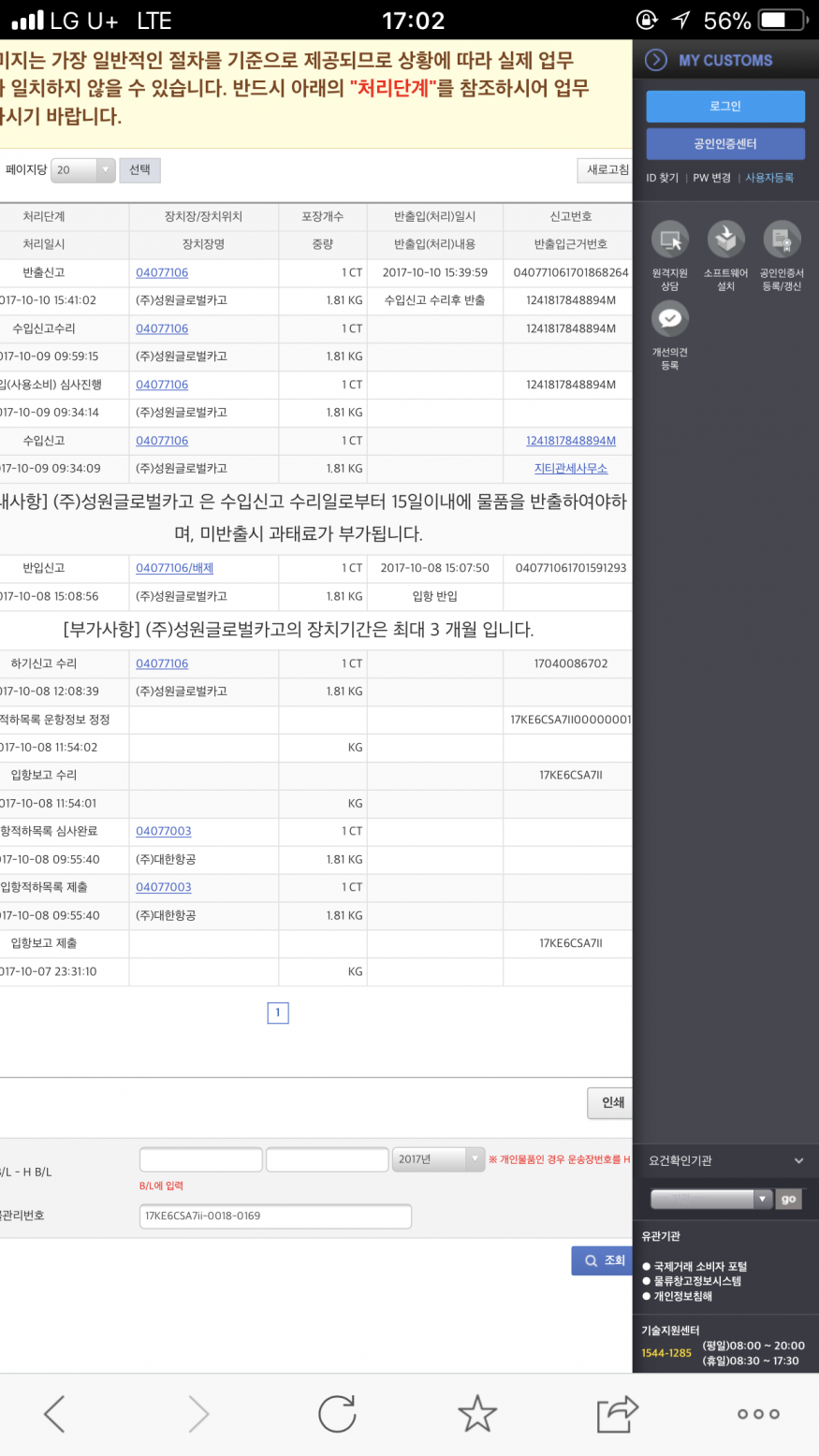Click the 화물관리번호 field with 17KE6CSA7ii-0018-0169
The width and height of the screenshot is (819, 1456).
tap(275, 1216)
